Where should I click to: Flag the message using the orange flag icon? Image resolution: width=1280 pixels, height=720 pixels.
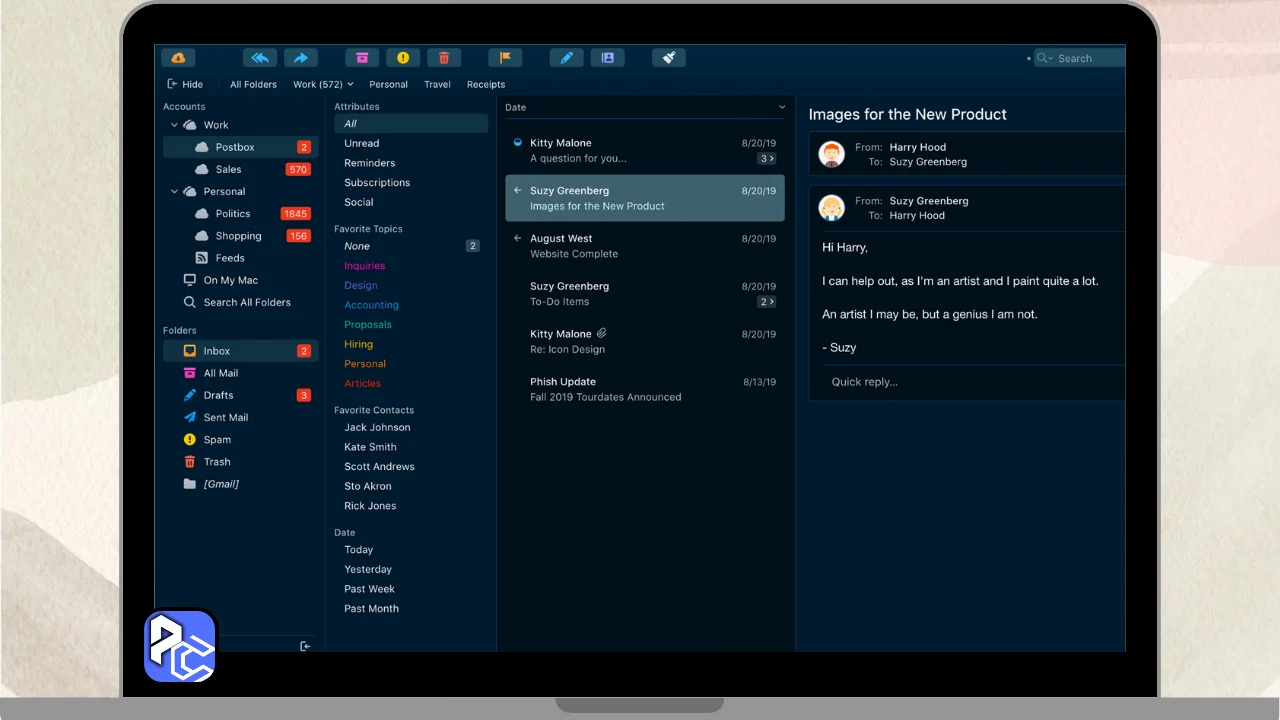coord(505,58)
